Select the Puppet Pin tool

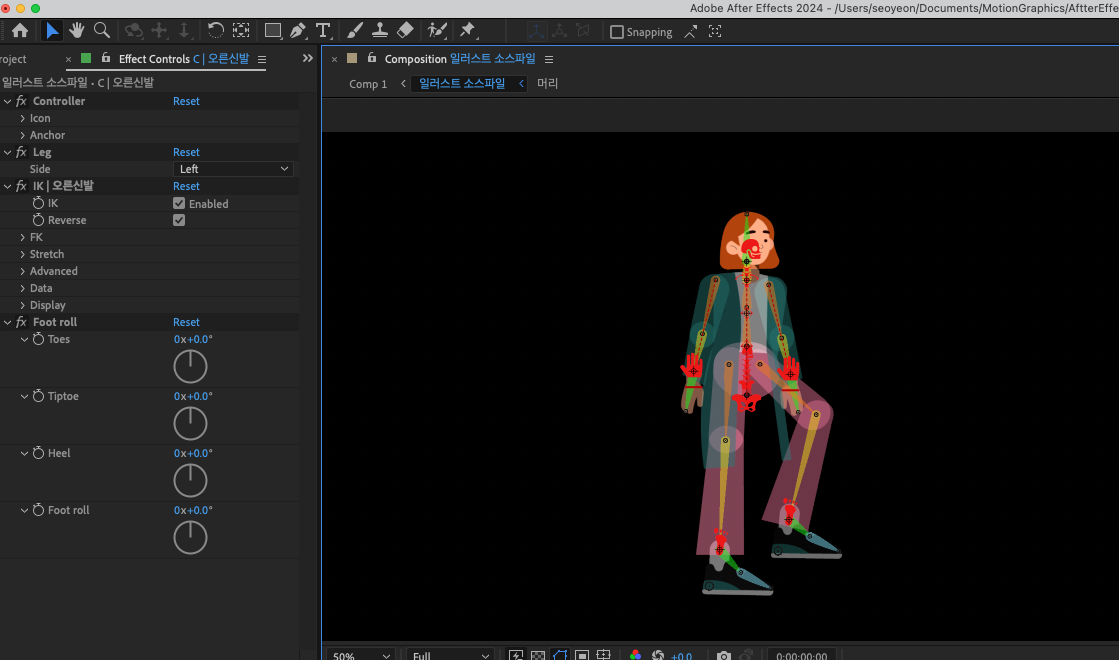click(x=467, y=30)
